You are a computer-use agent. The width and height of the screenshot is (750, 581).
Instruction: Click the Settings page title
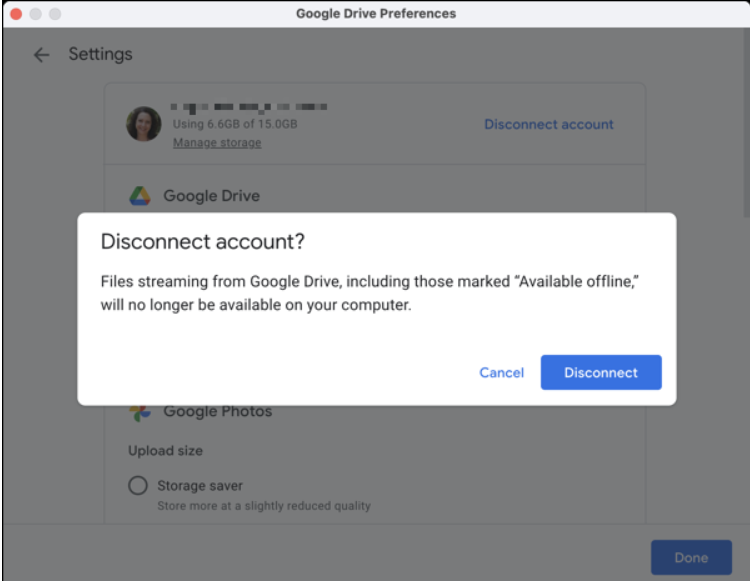coord(100,54)
